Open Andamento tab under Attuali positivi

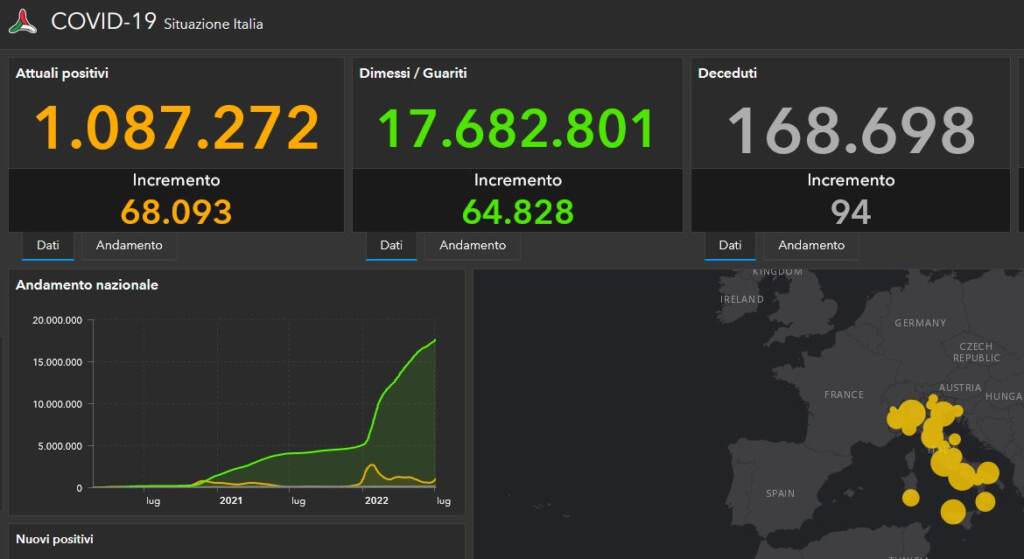click(129, 245)
